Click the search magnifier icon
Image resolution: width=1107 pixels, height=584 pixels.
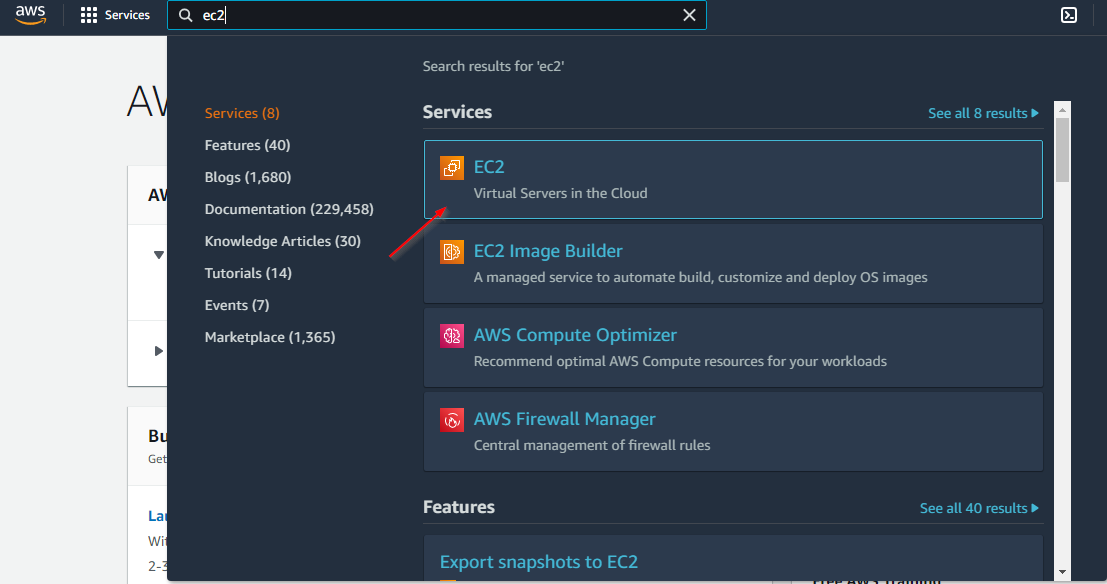pyautogui.click(x=186, y=15)
